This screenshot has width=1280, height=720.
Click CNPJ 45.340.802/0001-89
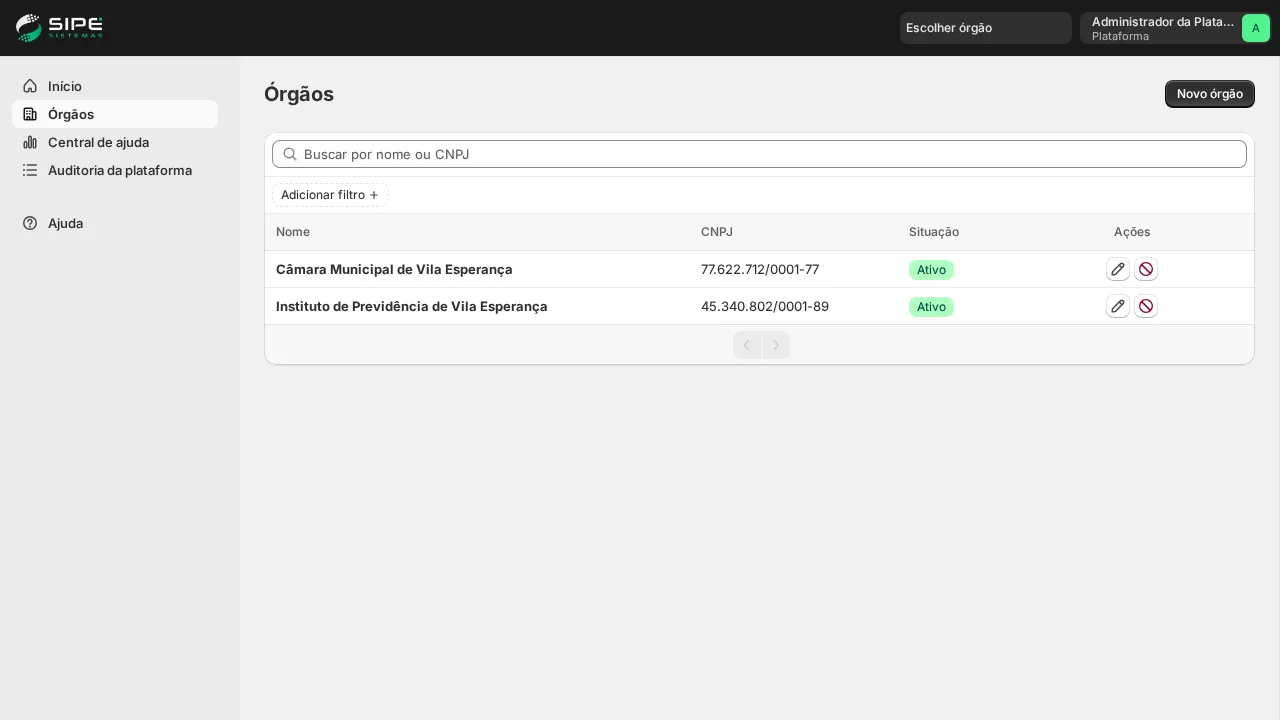(765, 306)
